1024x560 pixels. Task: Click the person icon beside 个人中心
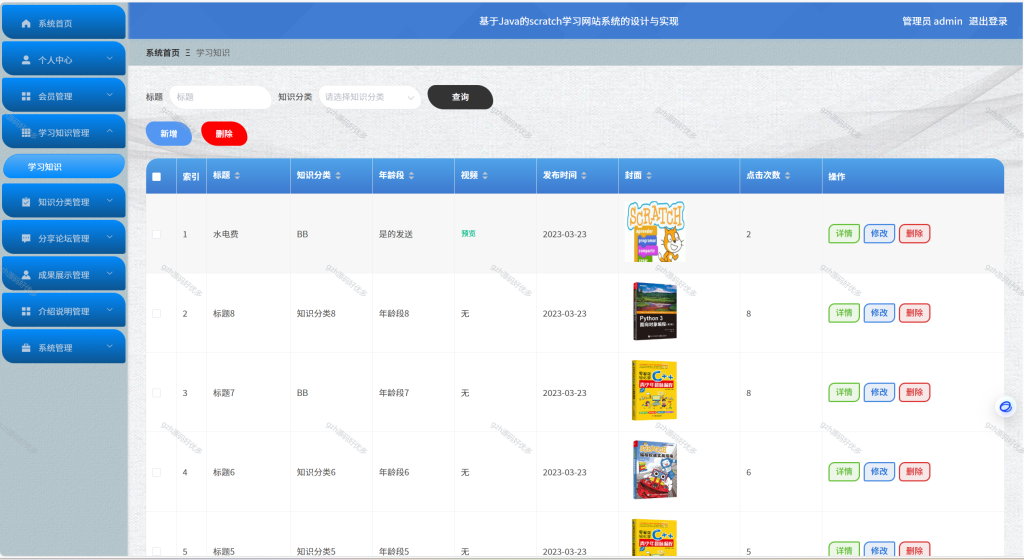coord(26,60)
